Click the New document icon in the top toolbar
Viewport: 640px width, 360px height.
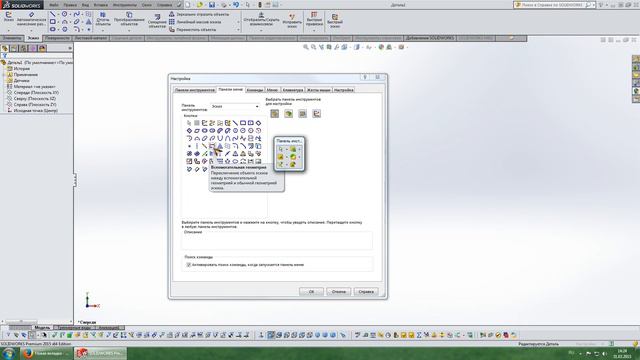pos(188,5)
